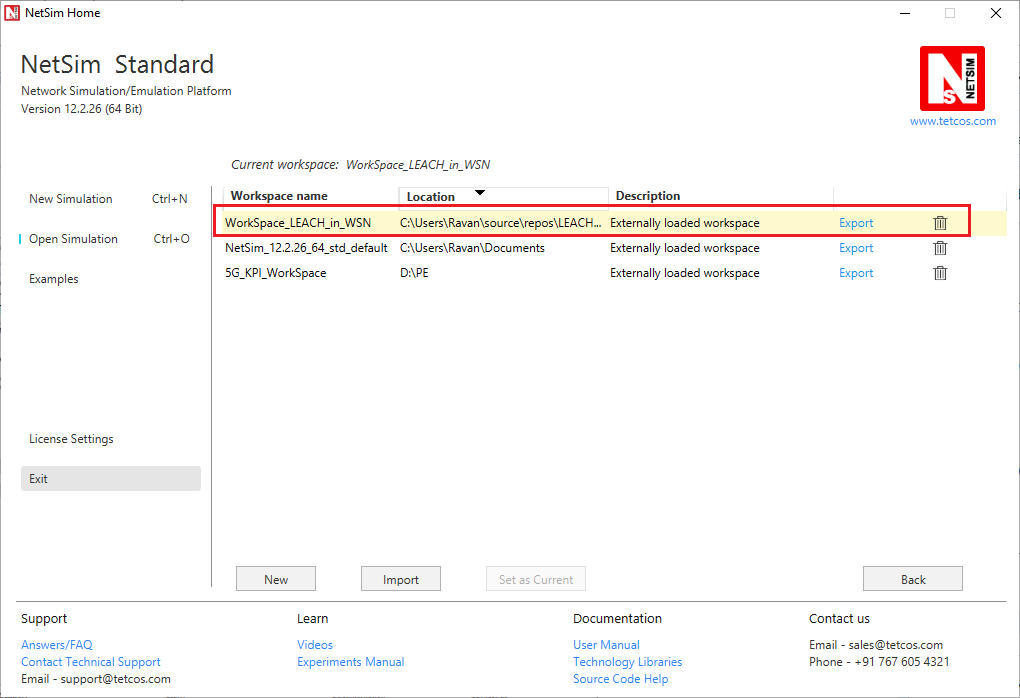Delete the WorkSpace_LEACH_in_WSN workspace via trash icon
This screenshot has height=698, width=1020.
pyautogui.click(x=940, y=223)
